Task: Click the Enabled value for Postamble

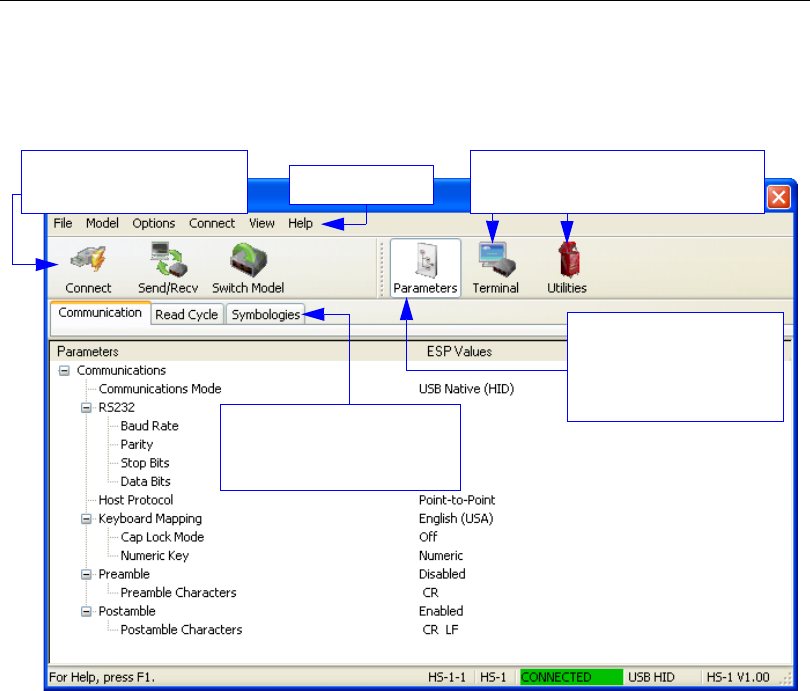Action: [x=441, y=611]
